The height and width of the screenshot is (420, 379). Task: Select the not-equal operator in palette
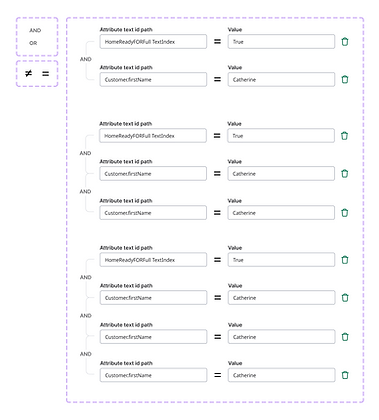point(29,73)
